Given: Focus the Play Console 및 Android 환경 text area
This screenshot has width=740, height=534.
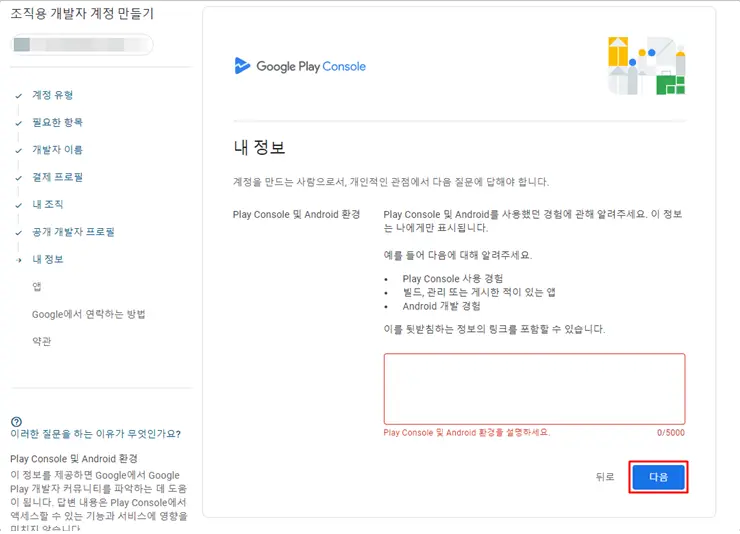Looking at the screenshot, I should (534, 389).
